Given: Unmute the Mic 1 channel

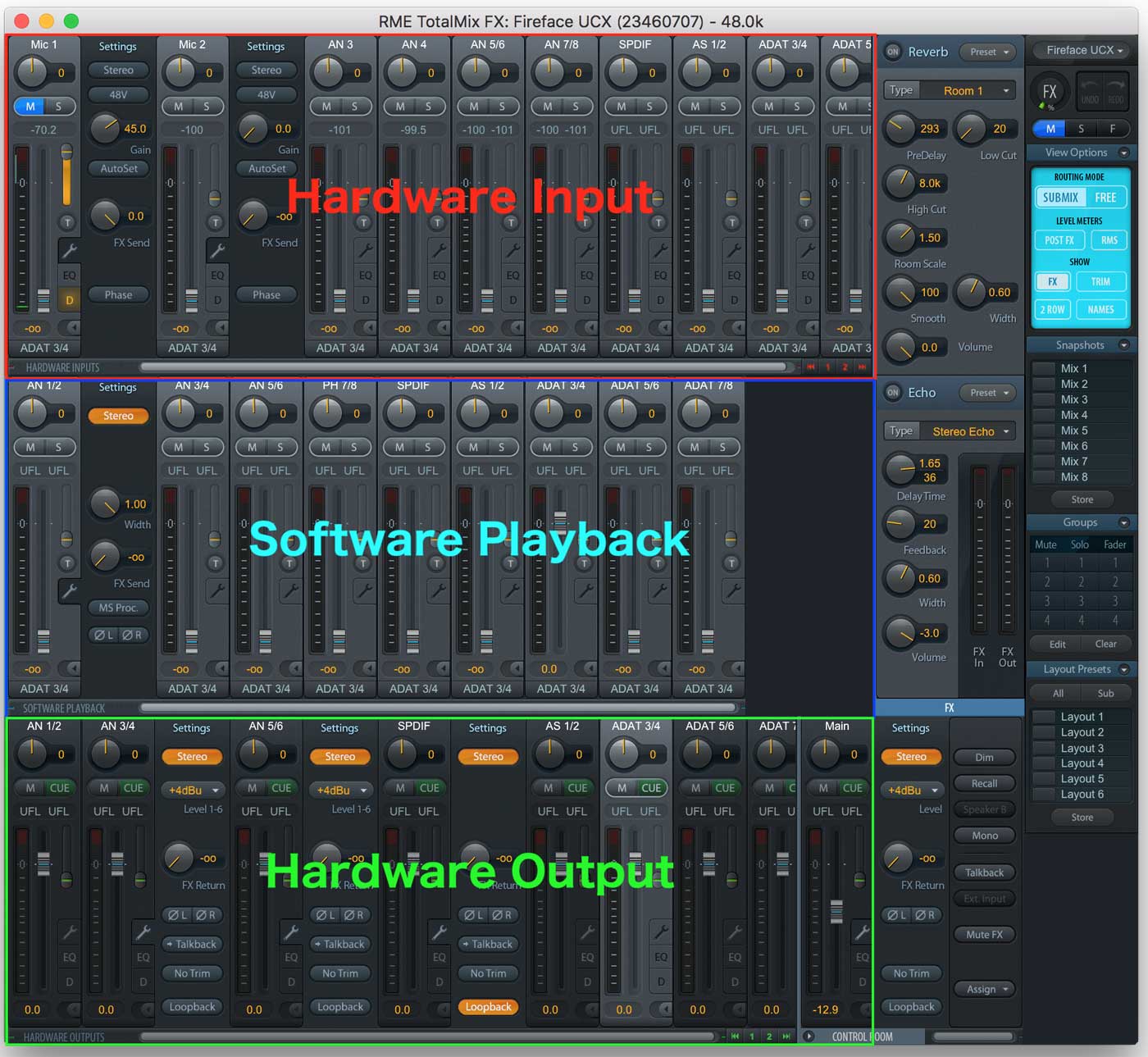Looking at the screenshot, I should click(30, 107).
